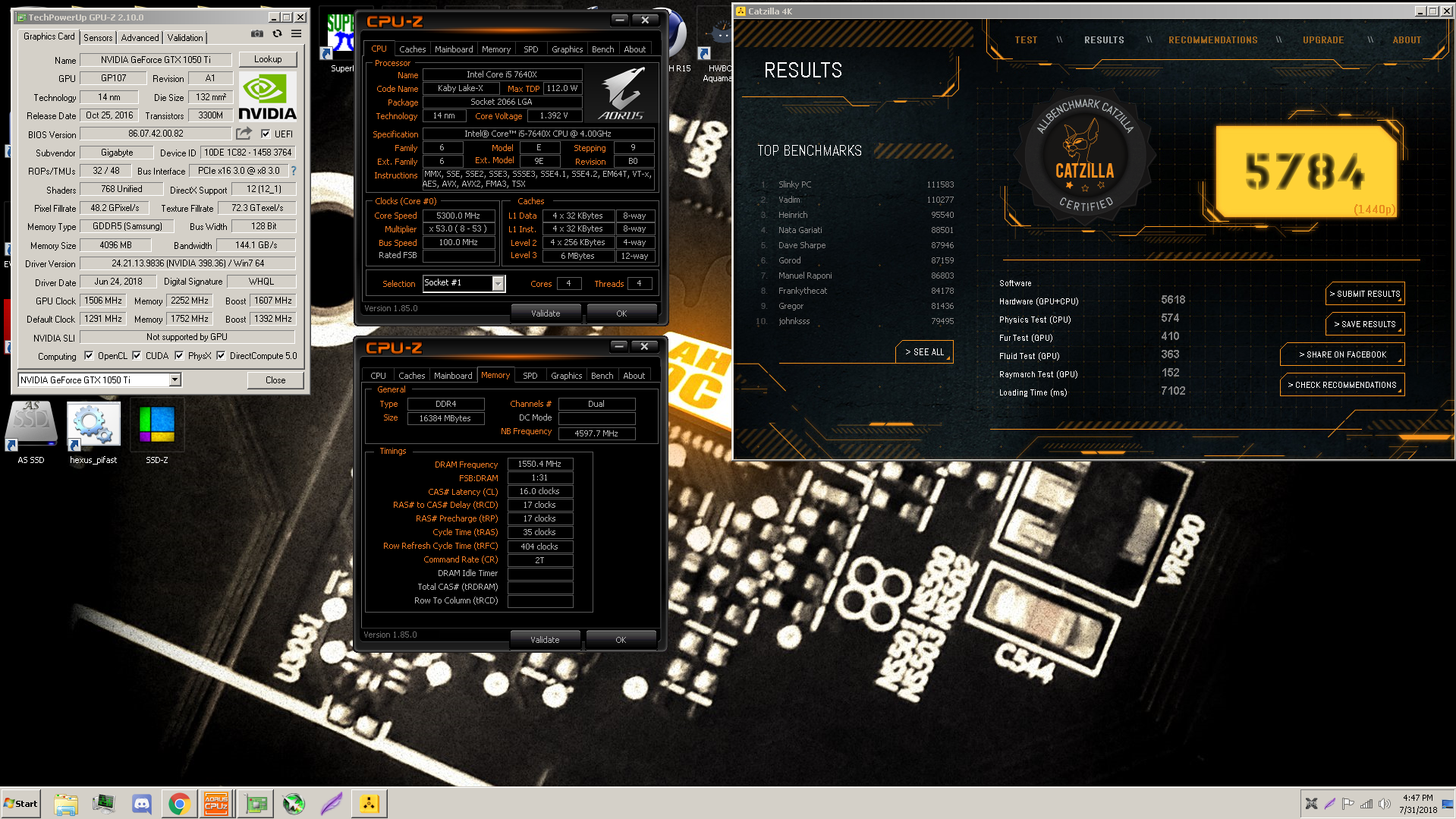Switch to the Advanced tab in GPU-Z
The image size is (1456, 819).
coord(140,37)
